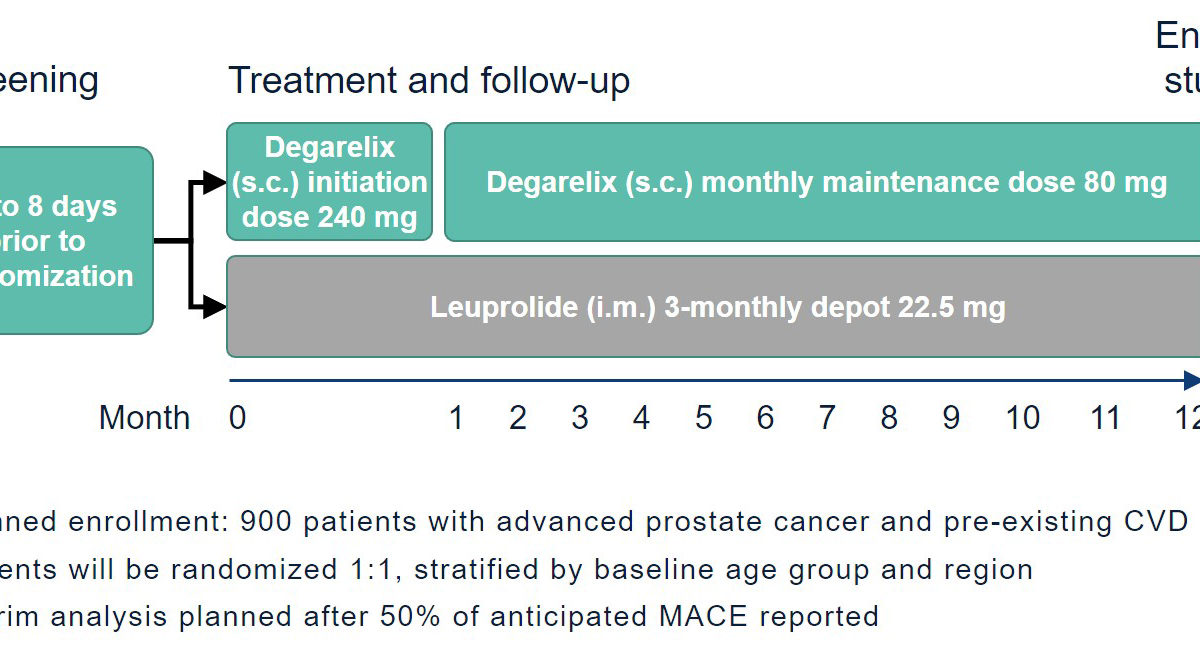Image resolution: width=1200 pixels, height=651 pixels.
Task: Click the blue timeline arrowhead at month 12
Action: pyautogui.click(x=1192, y=380)
